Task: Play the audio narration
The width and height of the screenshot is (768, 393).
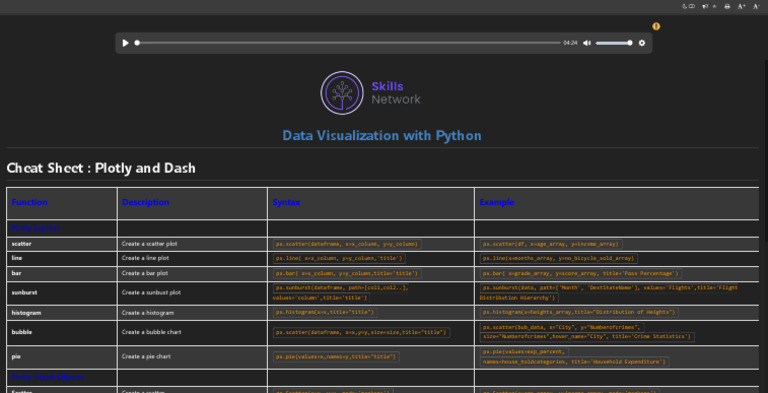Action: [125, 43]
